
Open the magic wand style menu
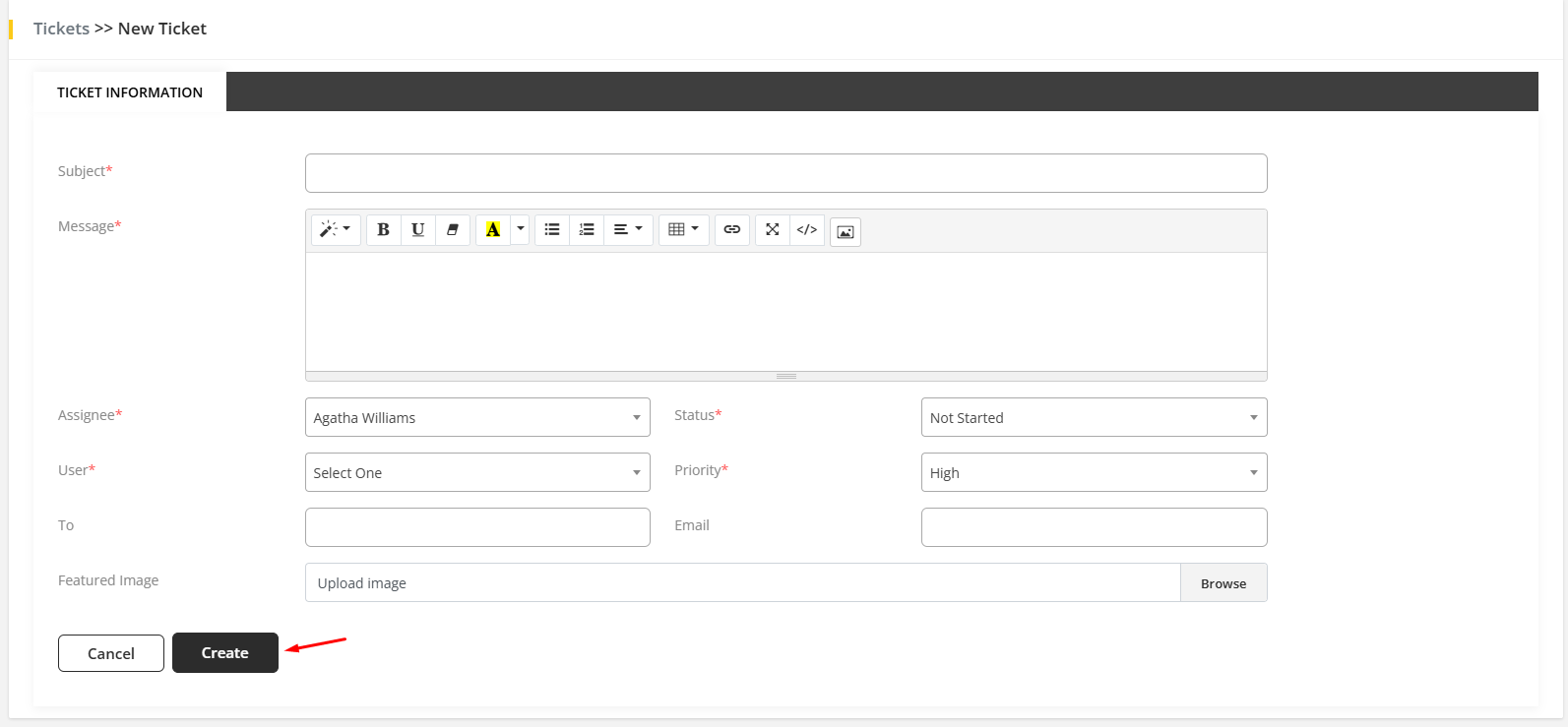pyautogui.click(x=335, y=230)
